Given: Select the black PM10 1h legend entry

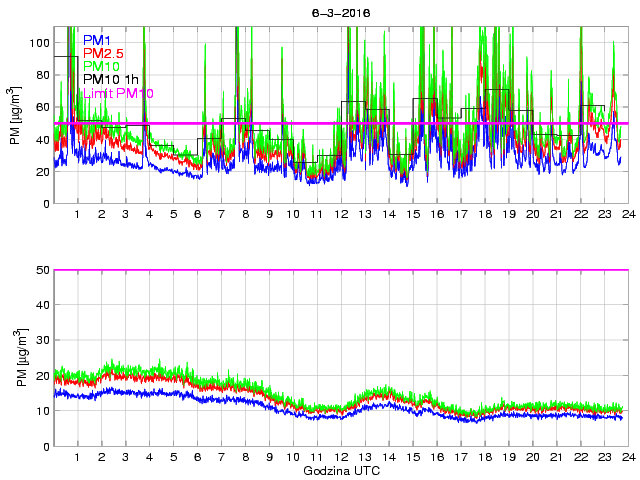Looking at the screenshot, I should [x=112, y=79].
